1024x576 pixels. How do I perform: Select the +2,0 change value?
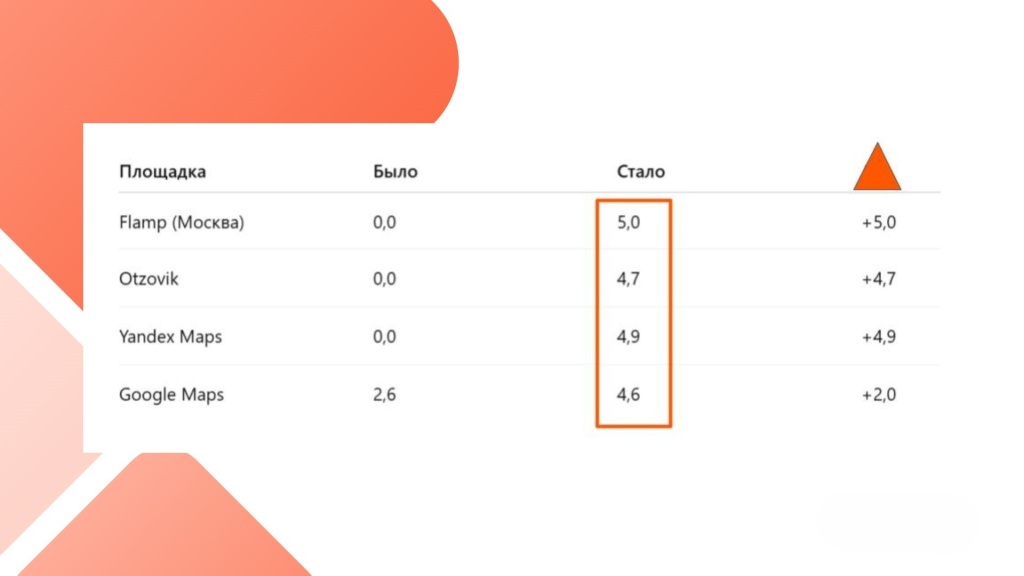pos(879,394)
